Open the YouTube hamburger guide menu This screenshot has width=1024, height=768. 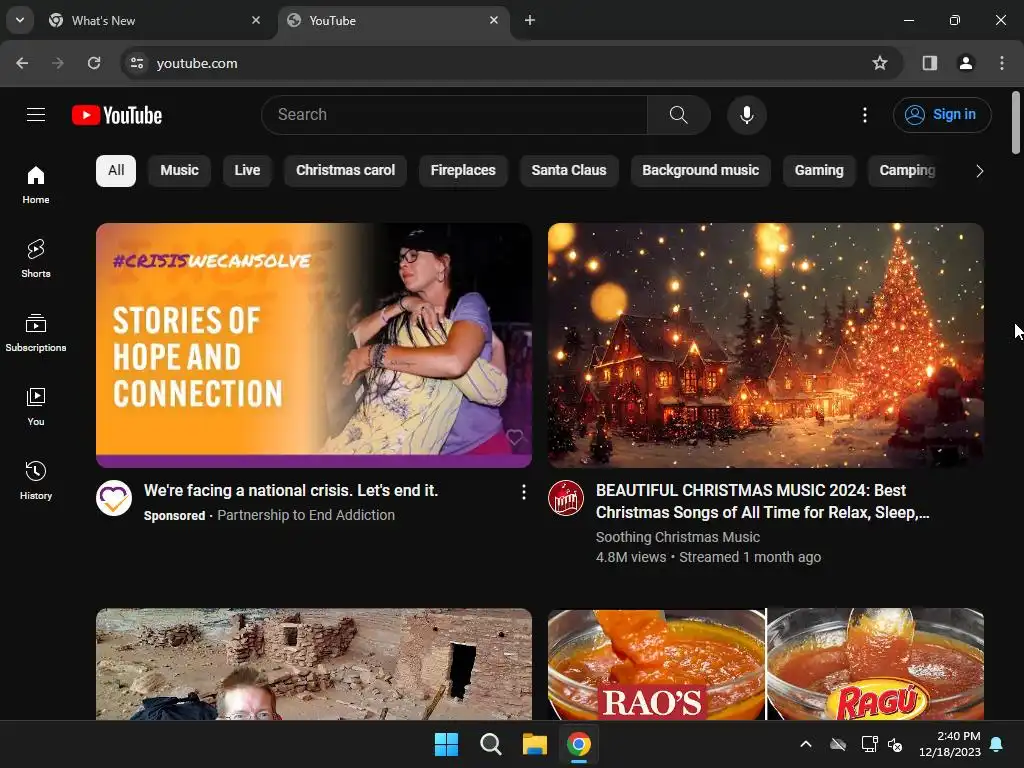click(36, 115)
